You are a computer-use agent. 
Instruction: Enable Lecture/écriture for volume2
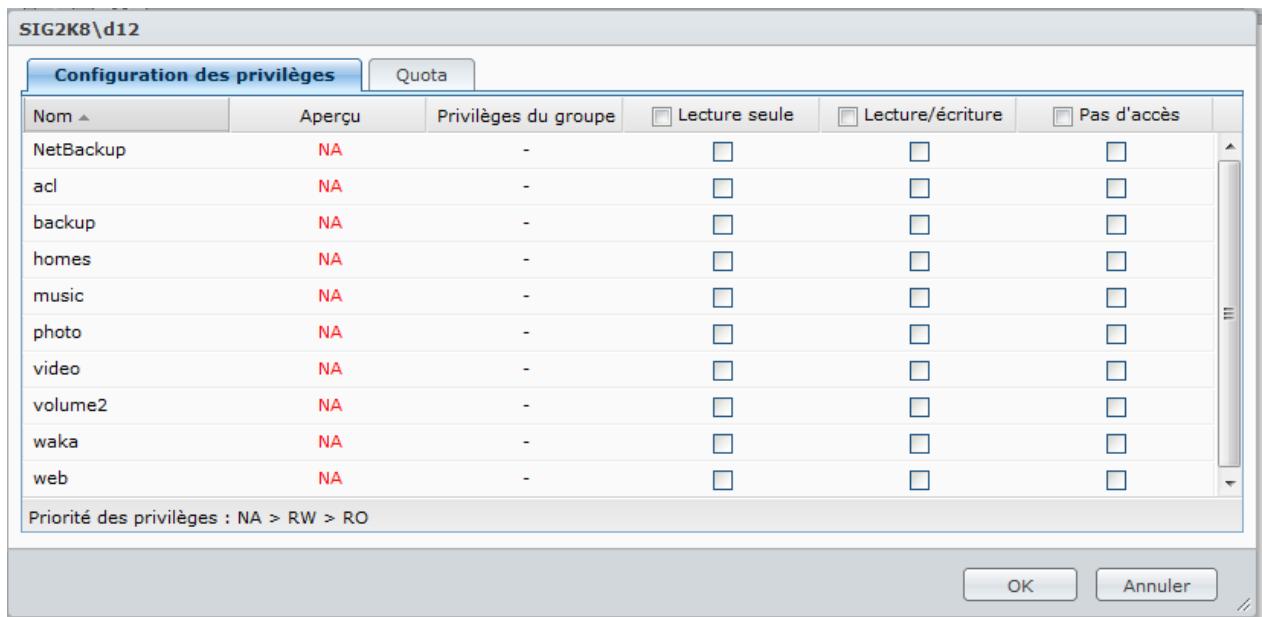917,407
